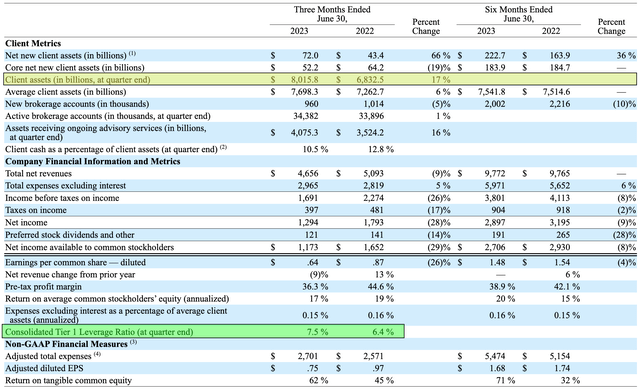Click total net revenues value "5,093"

373,173
